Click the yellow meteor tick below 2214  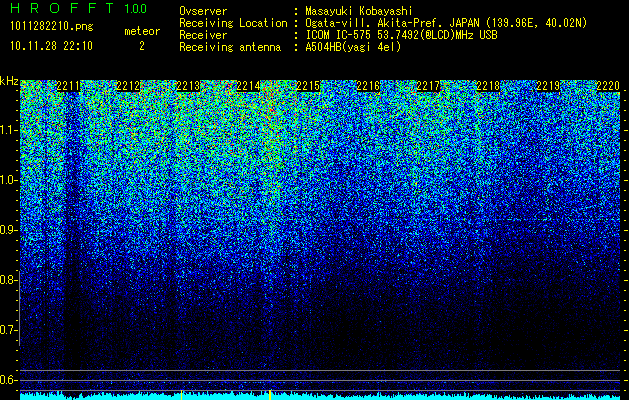(270, 395)
